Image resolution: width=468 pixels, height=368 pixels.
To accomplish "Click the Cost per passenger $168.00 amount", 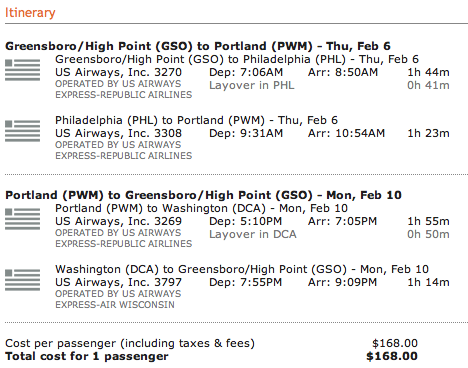I will point(395,343).
